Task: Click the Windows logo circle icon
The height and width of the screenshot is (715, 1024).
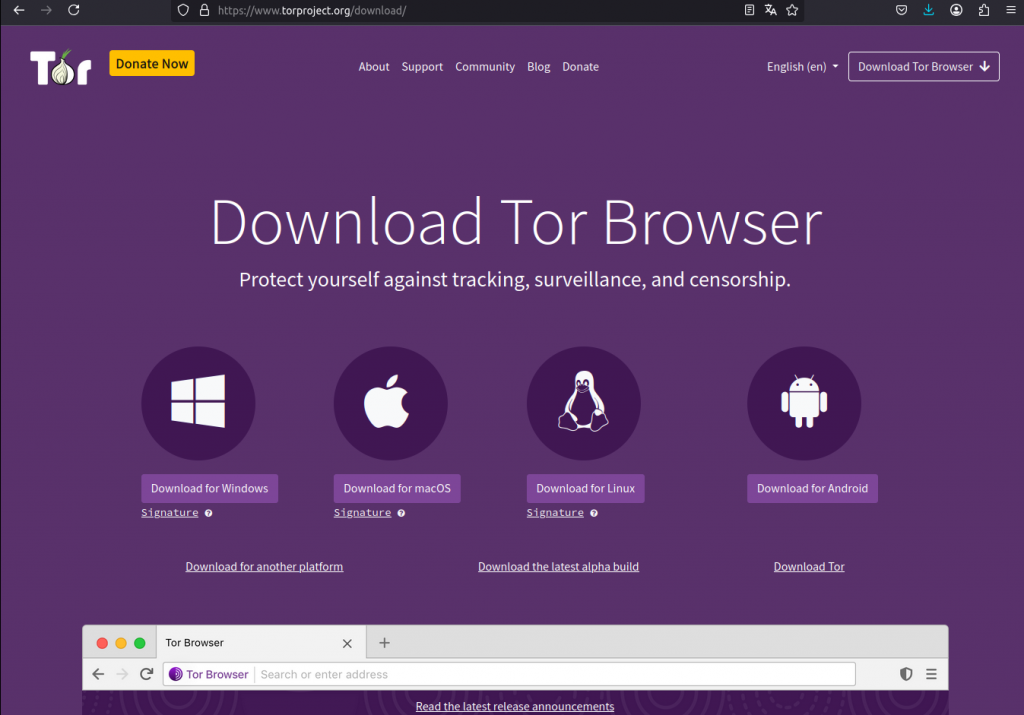Action: [198, 403]
